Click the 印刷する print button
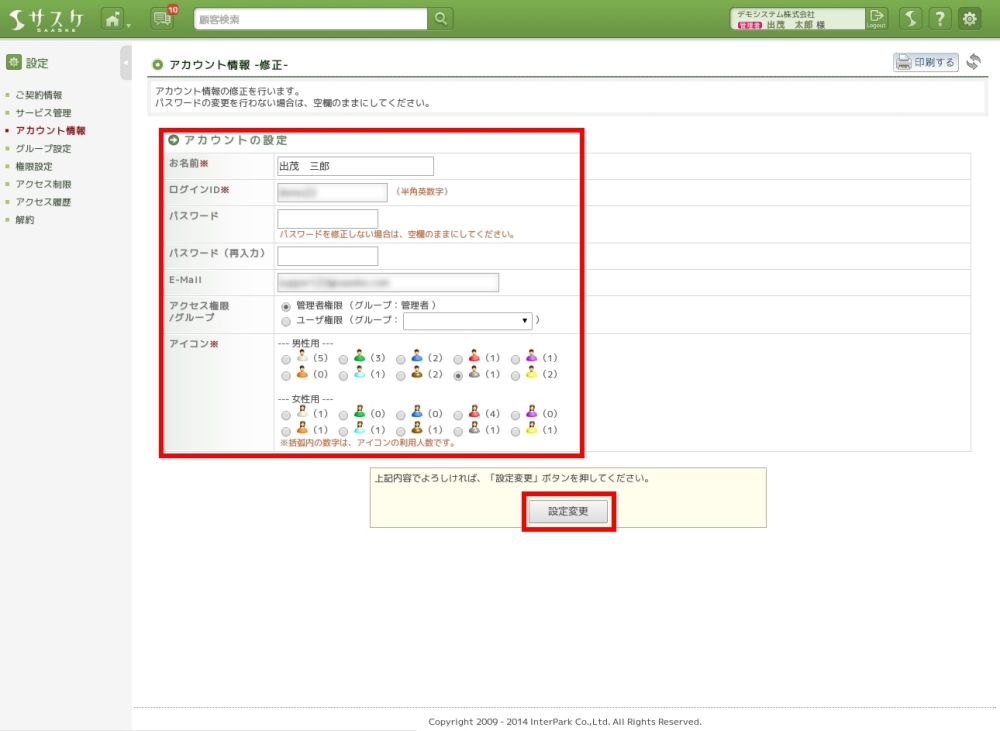This screenshot has height=731, width=1000. (x=925, y=62)
